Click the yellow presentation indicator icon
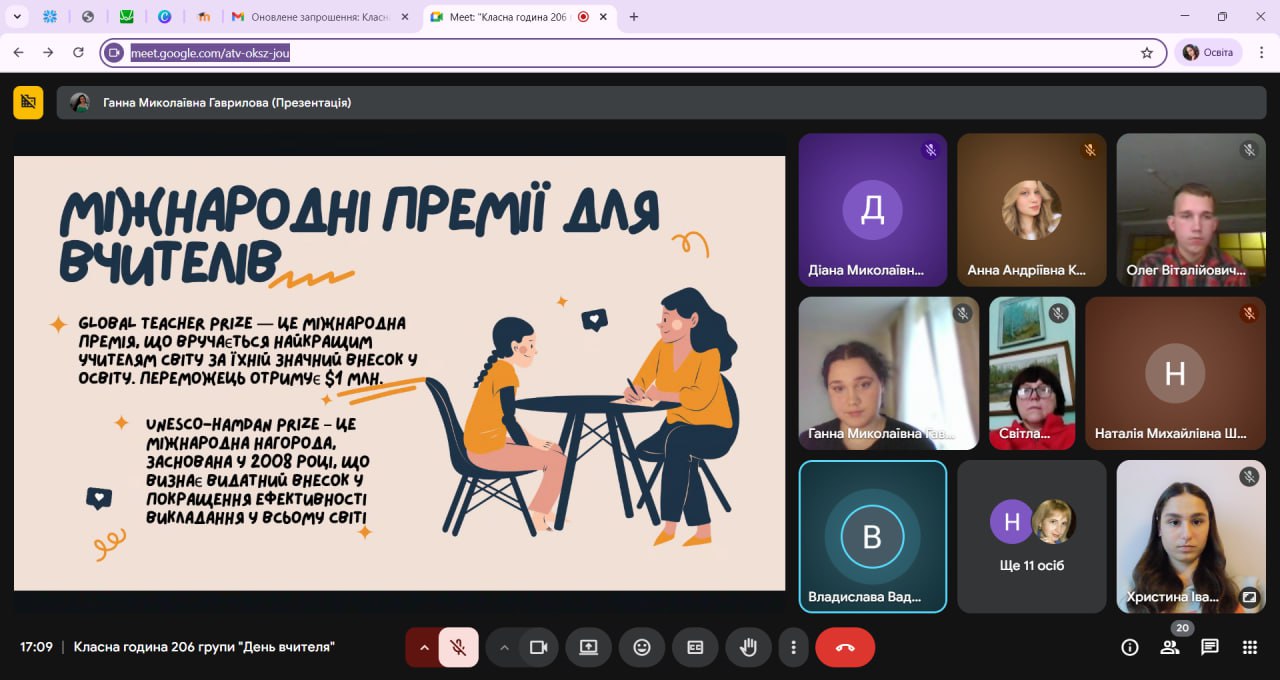This screenshot has width=1280, height=680. 28,102
